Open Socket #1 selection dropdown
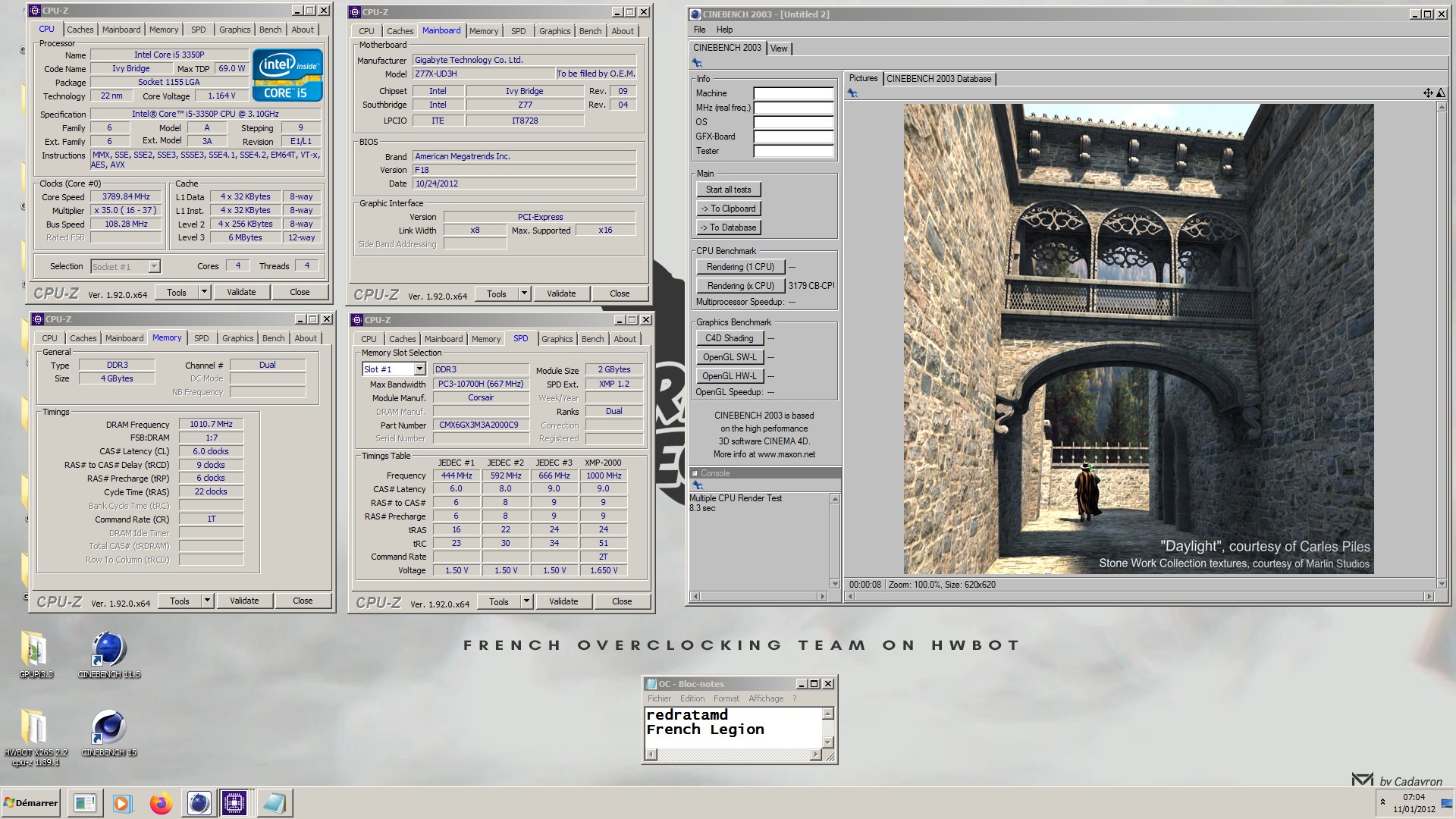This screenshot has height=819, width=1456. [x=154, y=266]
